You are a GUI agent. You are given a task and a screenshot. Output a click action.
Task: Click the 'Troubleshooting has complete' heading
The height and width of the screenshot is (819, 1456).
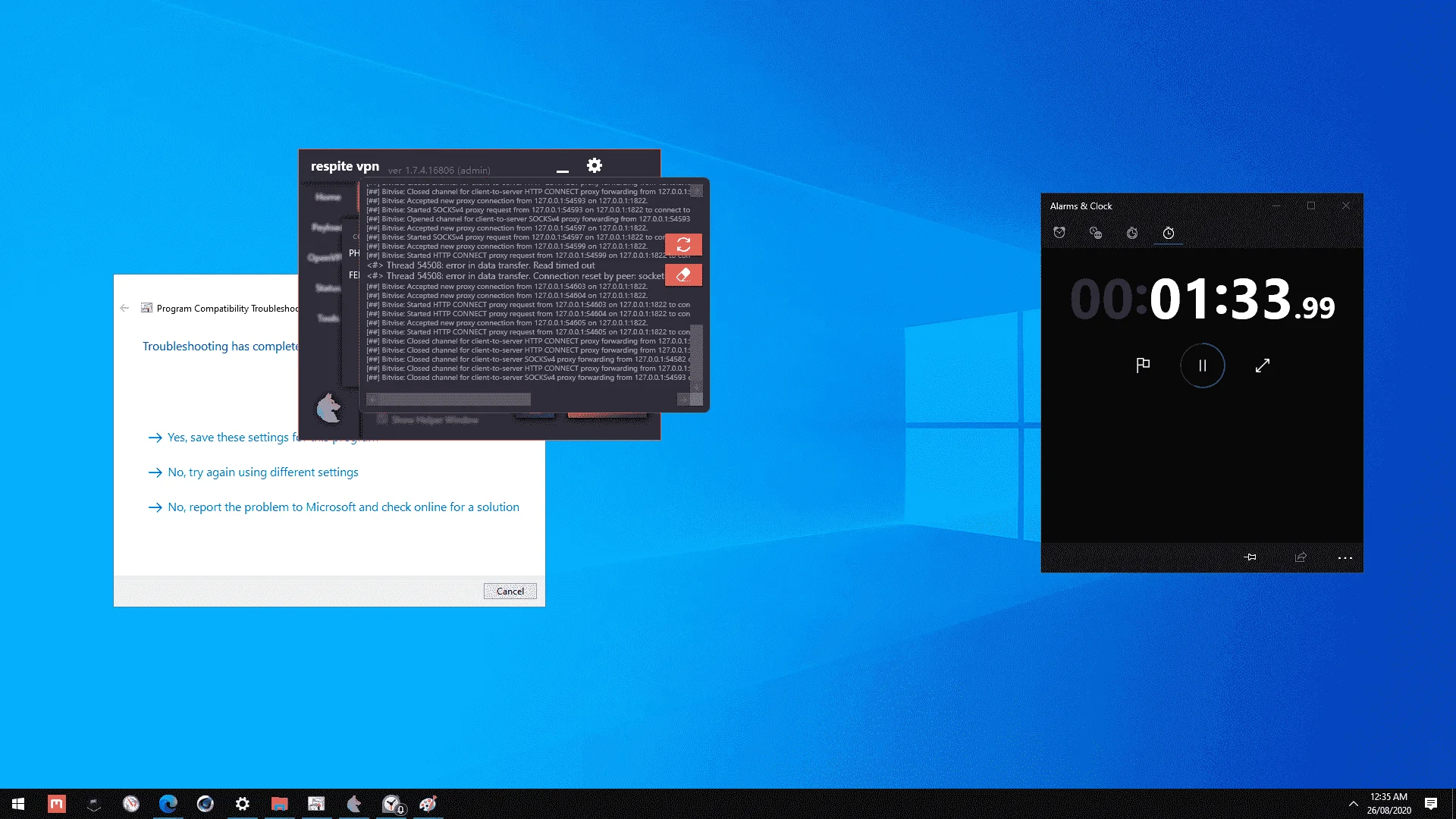click(221, 347)
